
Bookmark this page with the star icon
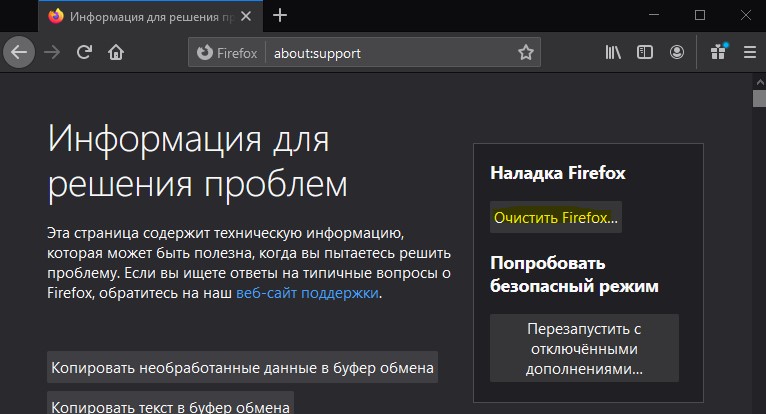pos(526,52)
